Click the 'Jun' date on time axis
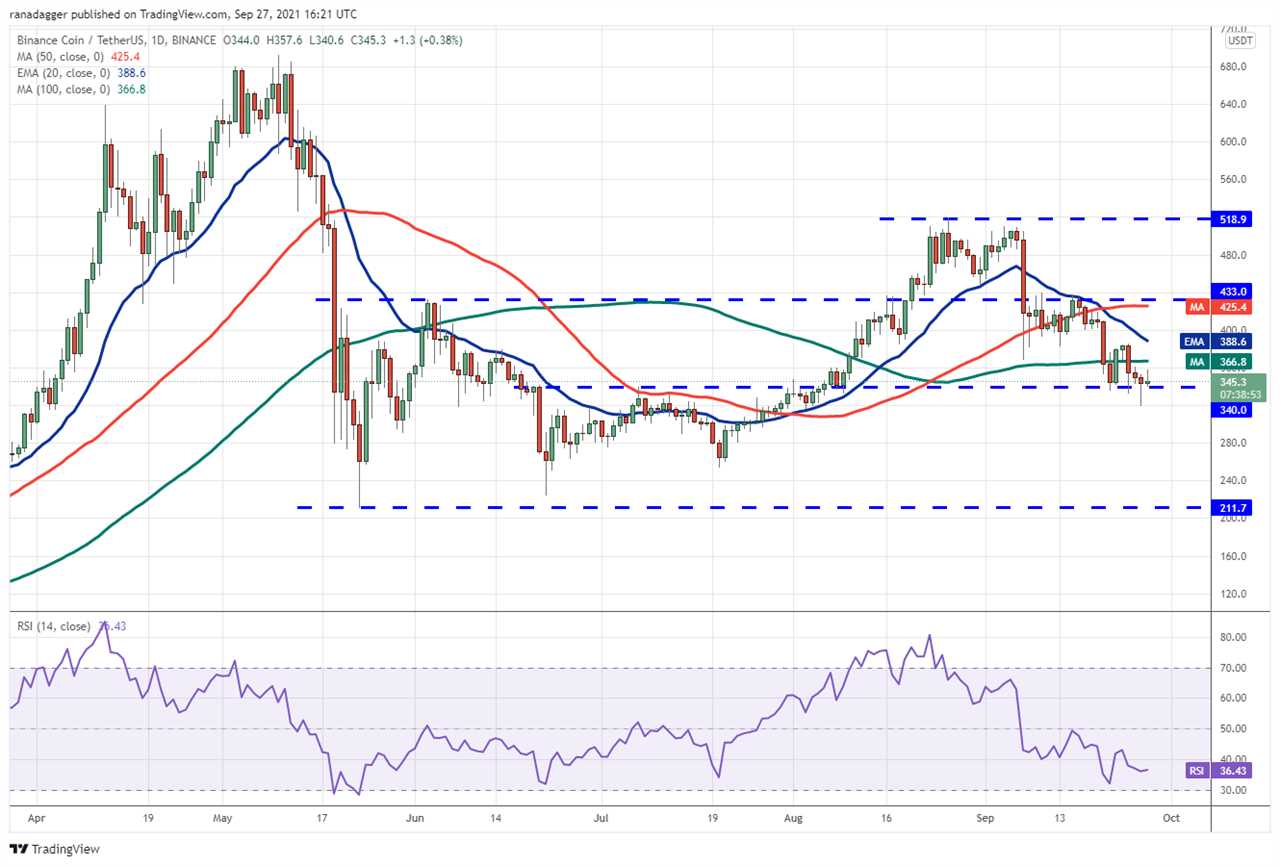 coord(416,817)
